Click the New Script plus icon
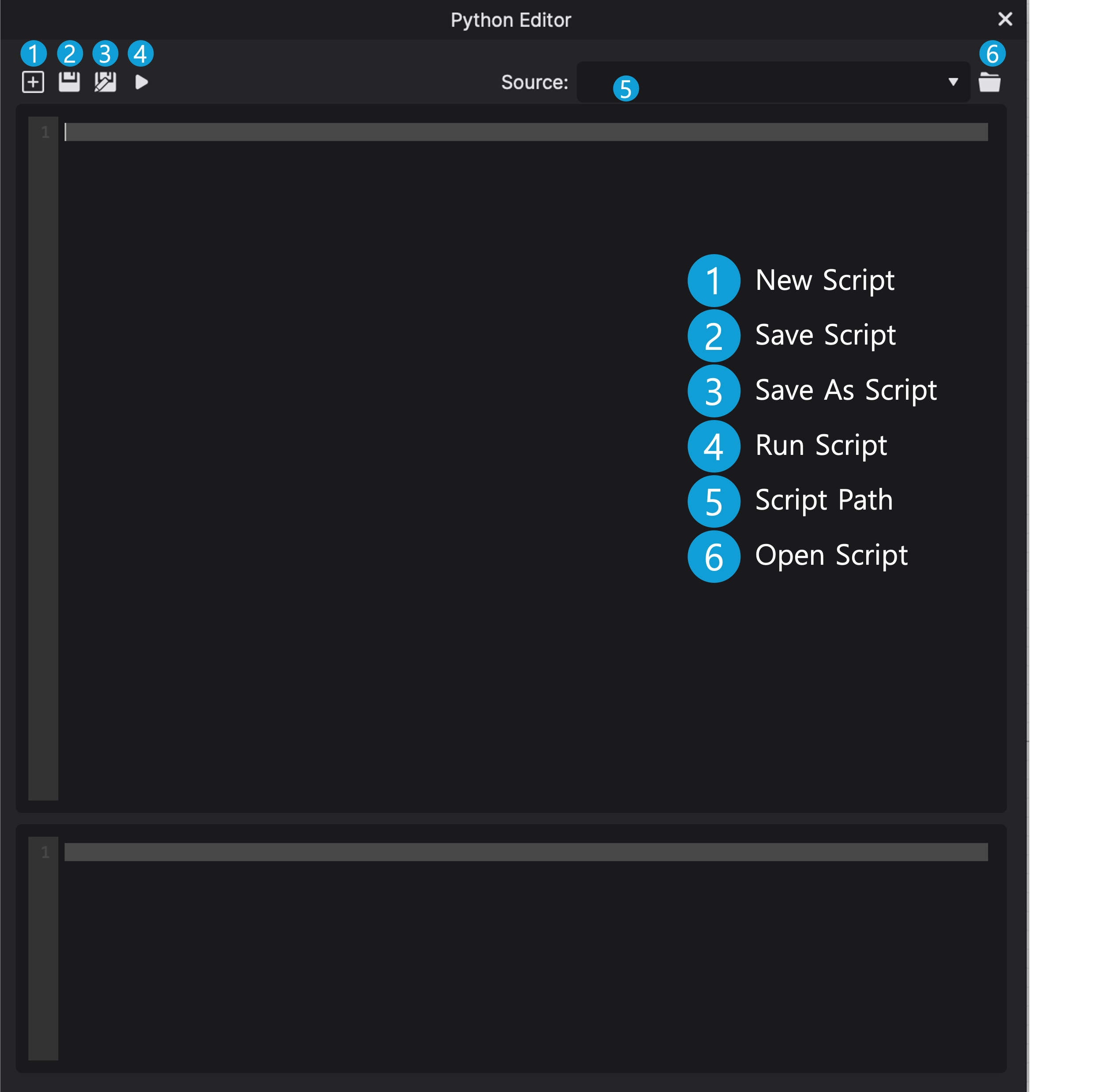 [x=33, y=82]
